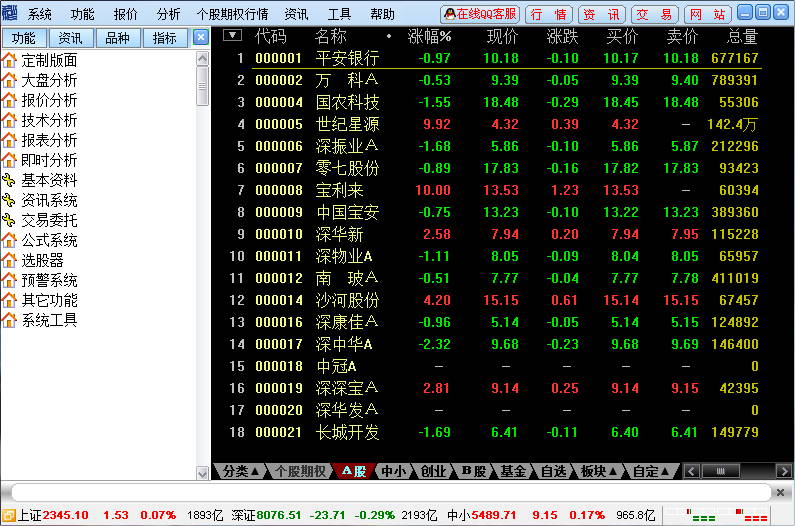Click the 交易 button in top bar
795x526 pixels.
point(655,14)
